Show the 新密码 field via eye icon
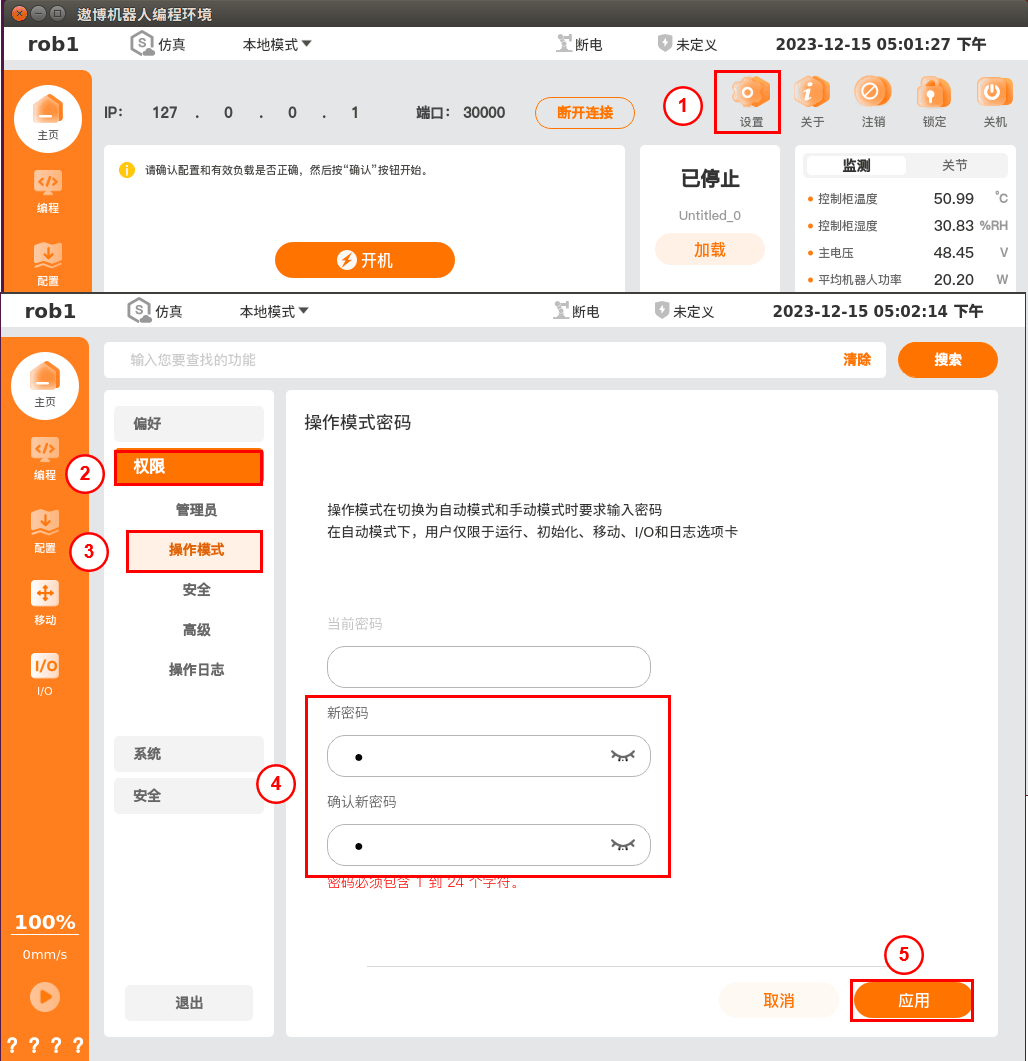The height and width of the screenshot is (1061, 1028). point(623,756)
